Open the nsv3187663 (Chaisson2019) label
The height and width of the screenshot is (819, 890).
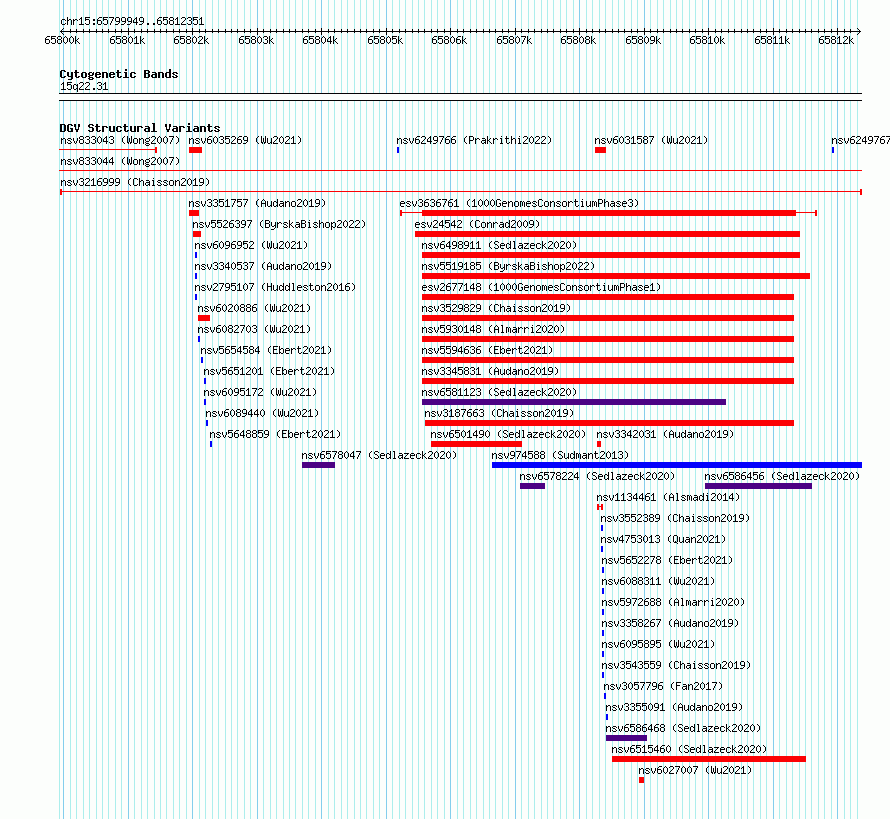pos(499,413)
